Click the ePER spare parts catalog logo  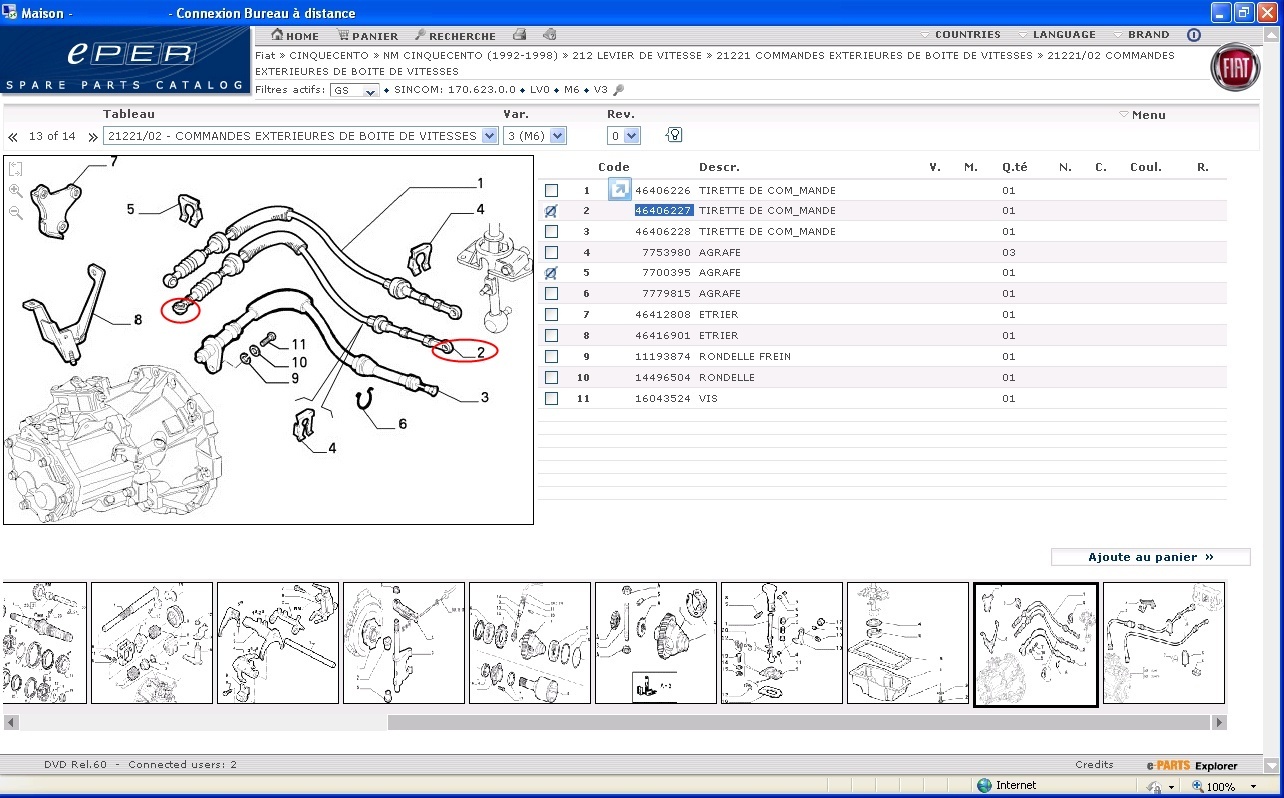(x=125, y=62)
